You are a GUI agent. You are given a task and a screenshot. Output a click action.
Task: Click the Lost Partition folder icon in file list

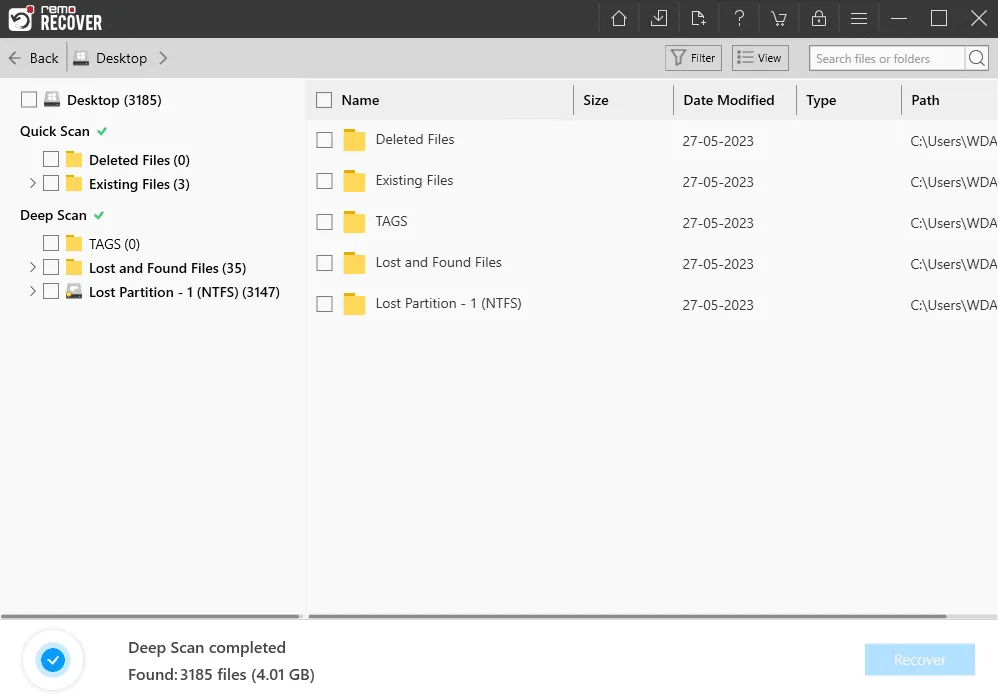click(354, 304)
